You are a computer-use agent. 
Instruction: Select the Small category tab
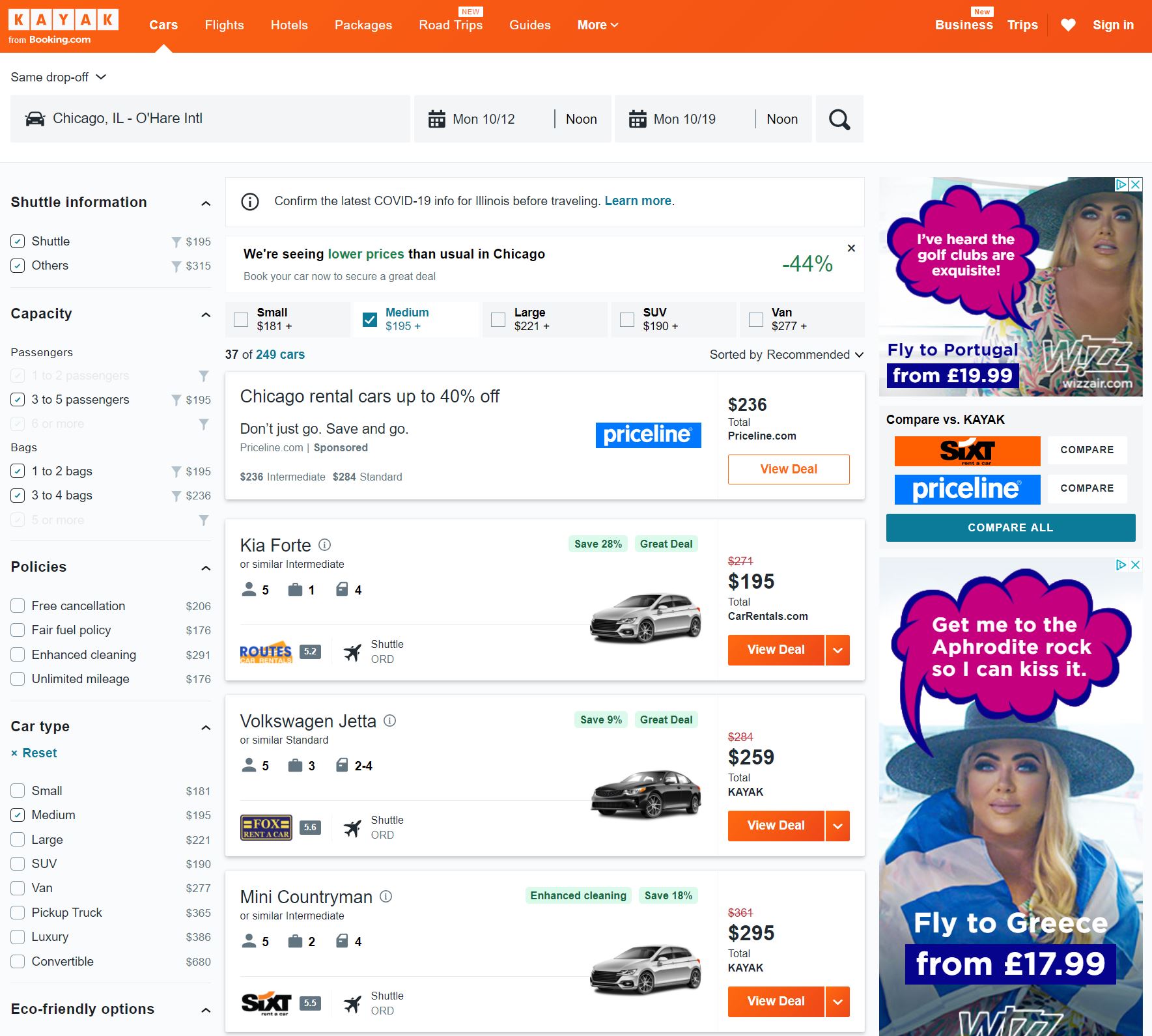coord(287,319)
